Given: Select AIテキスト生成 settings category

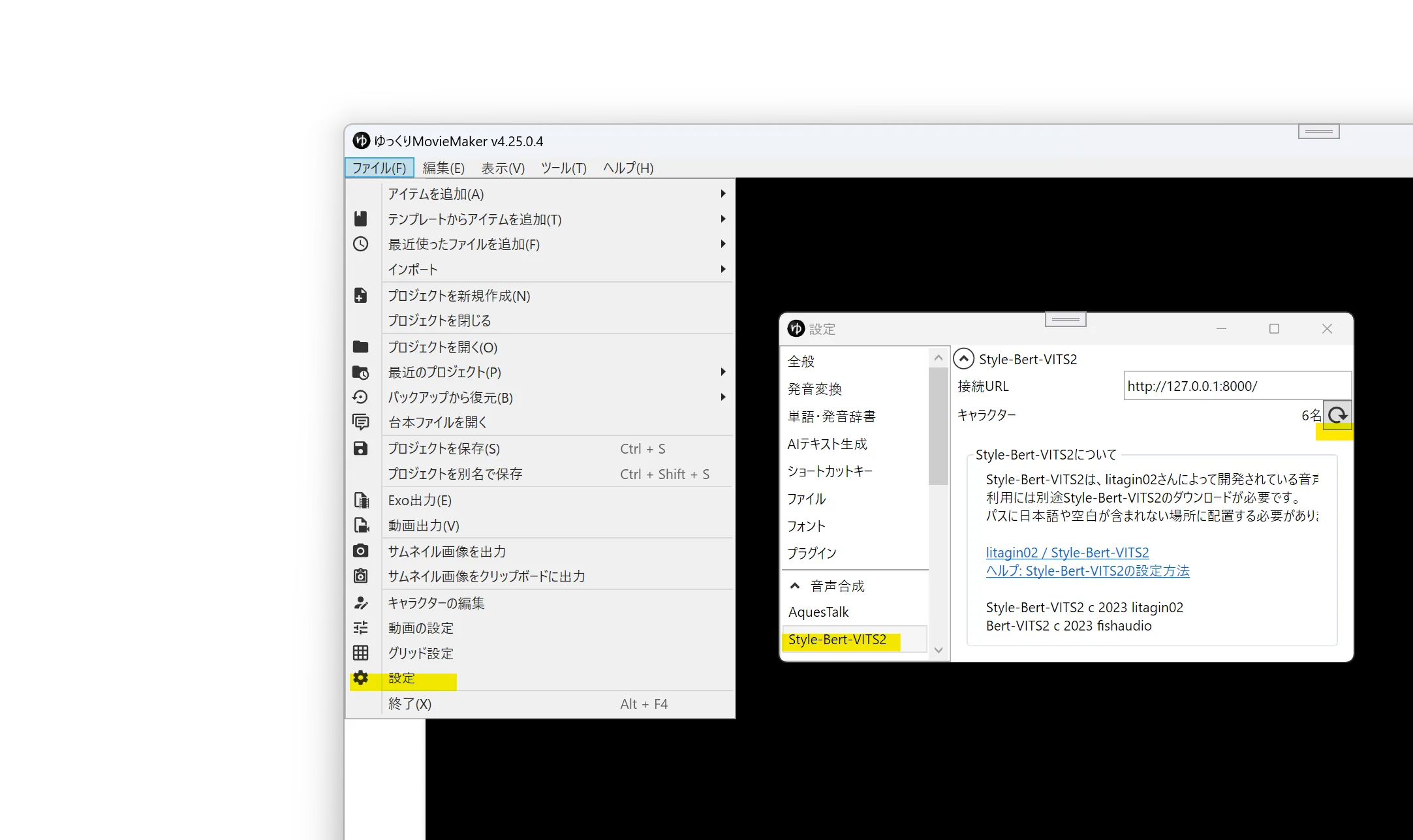Looking at the screenshot, I should point(854,444).
